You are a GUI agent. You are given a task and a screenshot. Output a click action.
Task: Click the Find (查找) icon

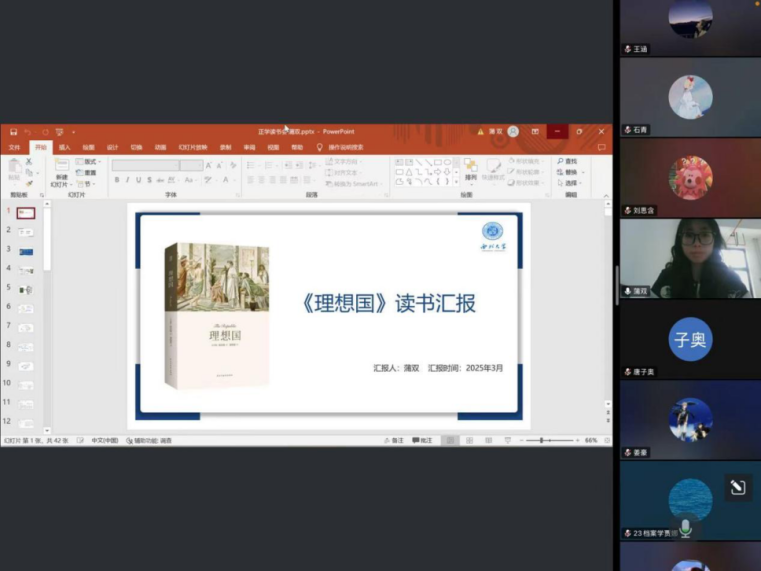point(568,161)
